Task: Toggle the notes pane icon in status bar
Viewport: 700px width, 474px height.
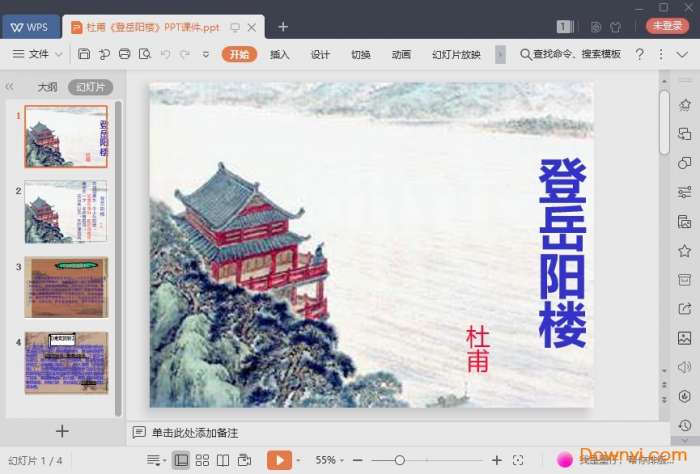Action: click(x=155, y=460)
